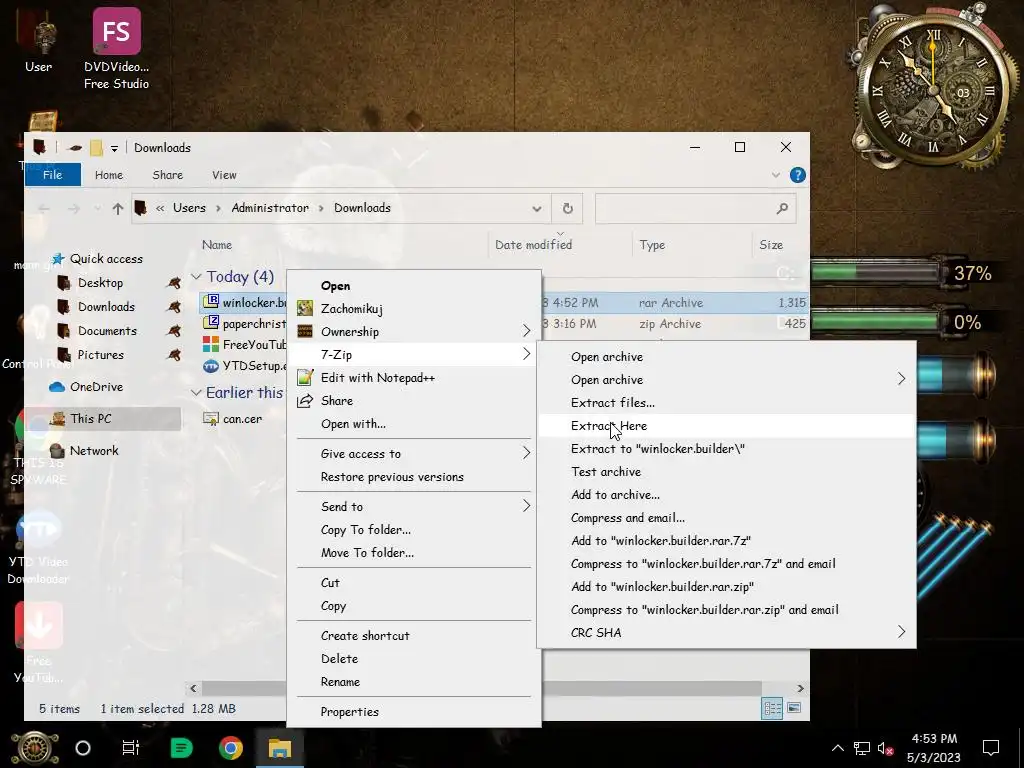Choose Extract Here in 7-Zip menu
1024x768 pixels.
pyautogui.click(x=726, y=426)
